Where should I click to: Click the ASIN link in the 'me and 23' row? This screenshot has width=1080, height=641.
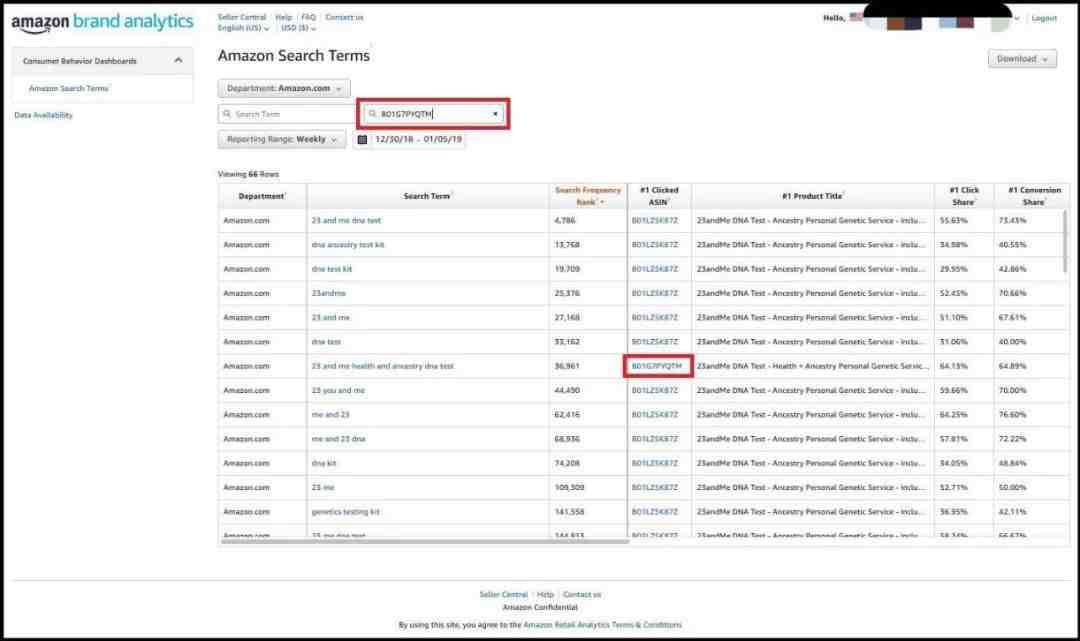[654, 415]
